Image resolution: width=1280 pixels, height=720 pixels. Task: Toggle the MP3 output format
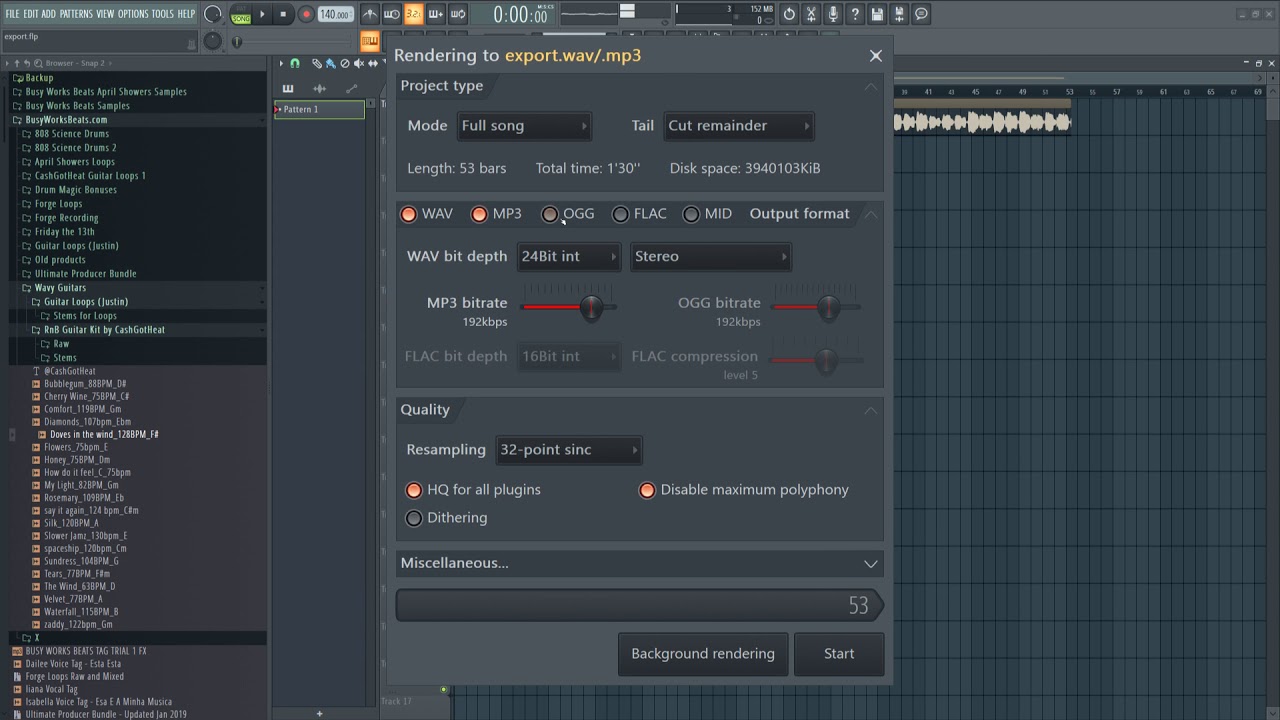[479, 214]
